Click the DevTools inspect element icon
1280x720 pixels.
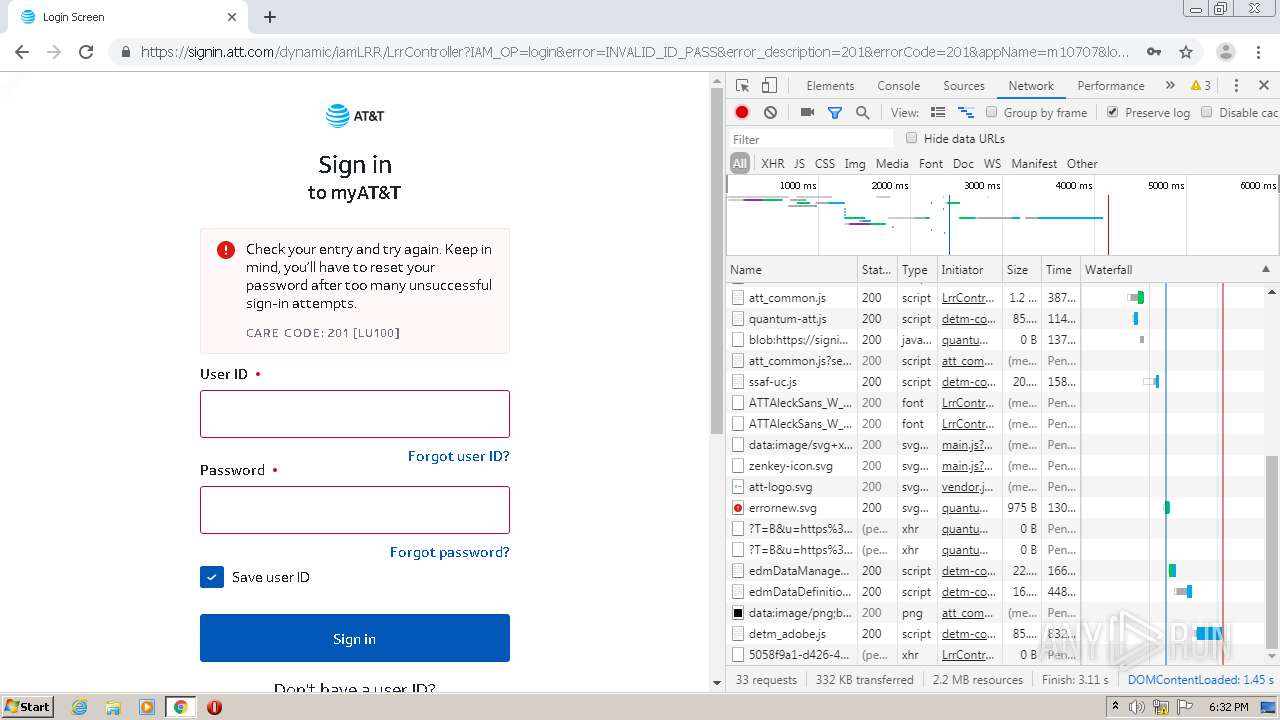pos(742,86)
